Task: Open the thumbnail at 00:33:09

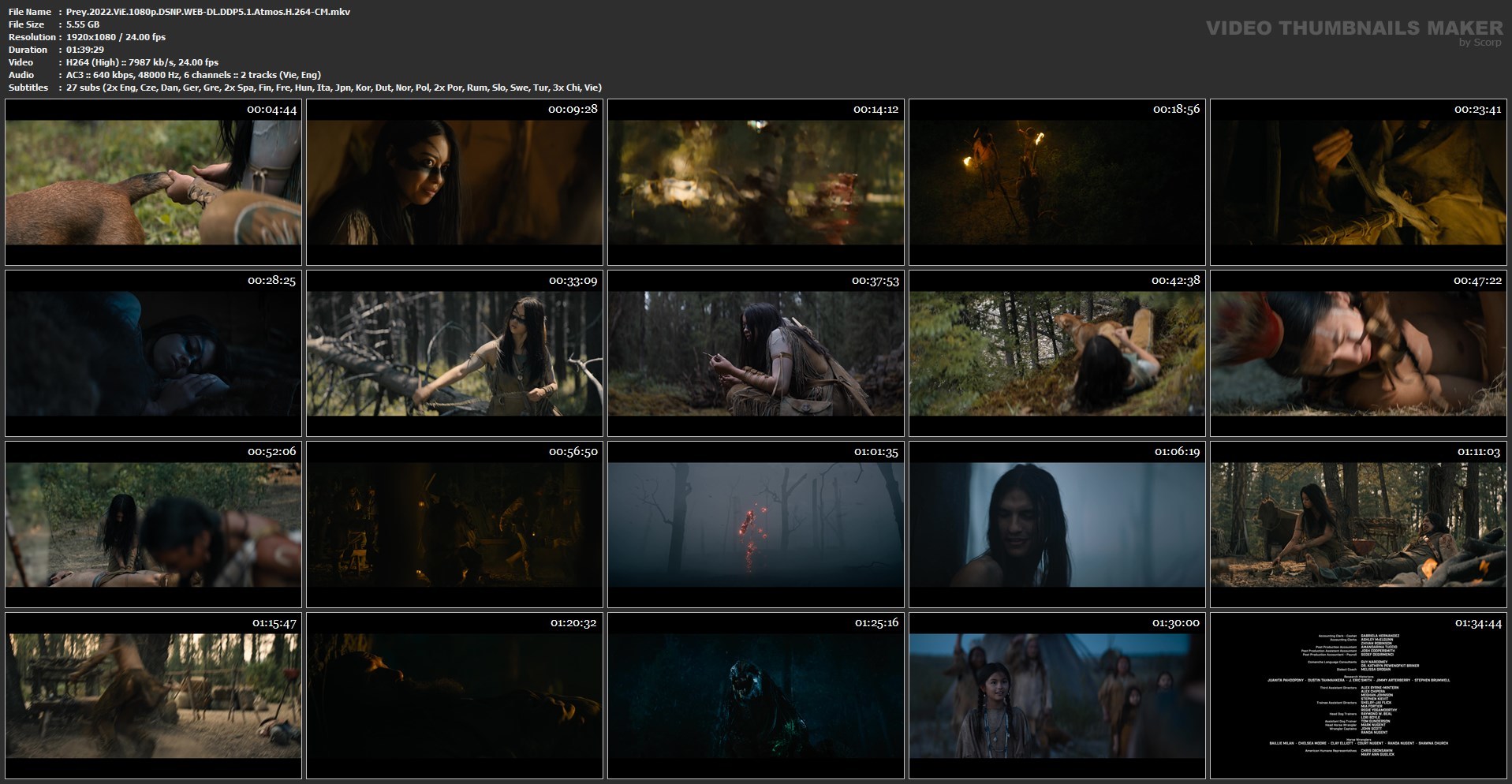Action: click(454, 353)
